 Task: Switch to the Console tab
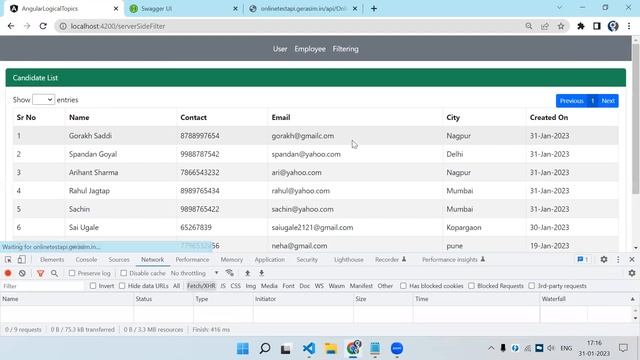coord(86,260)
